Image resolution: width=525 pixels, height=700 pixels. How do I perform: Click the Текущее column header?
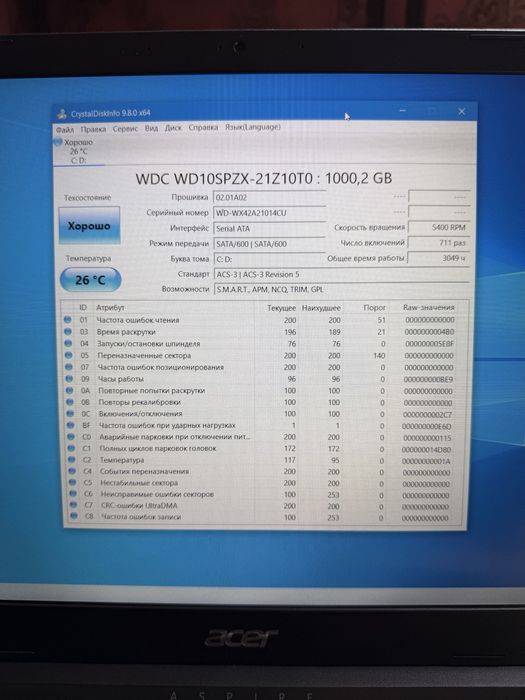pos(281,308)
